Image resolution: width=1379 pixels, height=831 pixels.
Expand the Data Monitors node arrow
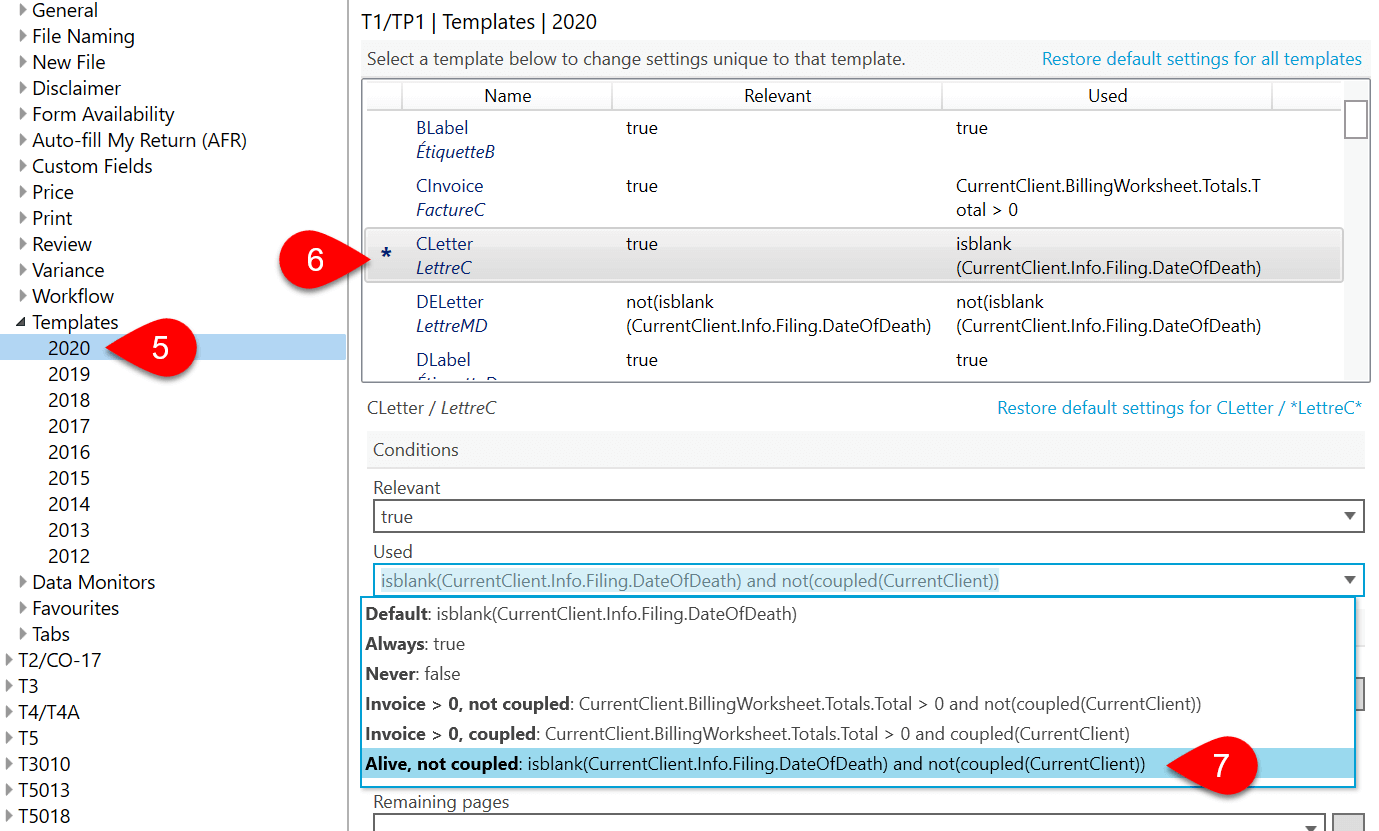click(x=24, y=583)
